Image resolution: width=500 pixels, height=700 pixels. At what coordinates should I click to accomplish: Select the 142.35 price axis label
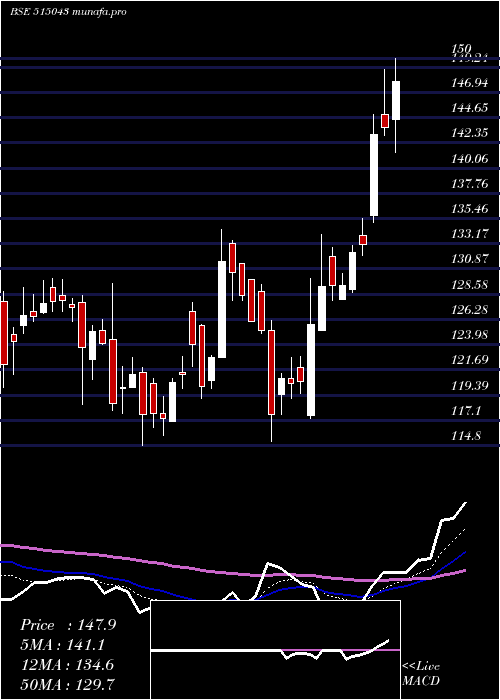point(470,133)
